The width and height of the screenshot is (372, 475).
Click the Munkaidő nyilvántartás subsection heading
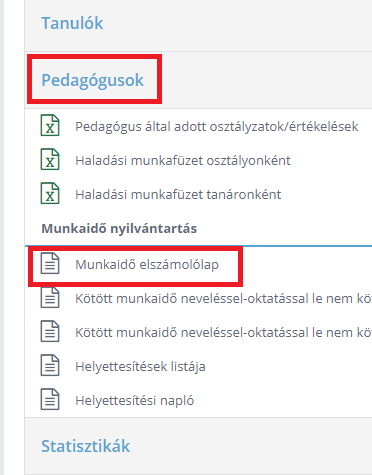pos(119,229)
